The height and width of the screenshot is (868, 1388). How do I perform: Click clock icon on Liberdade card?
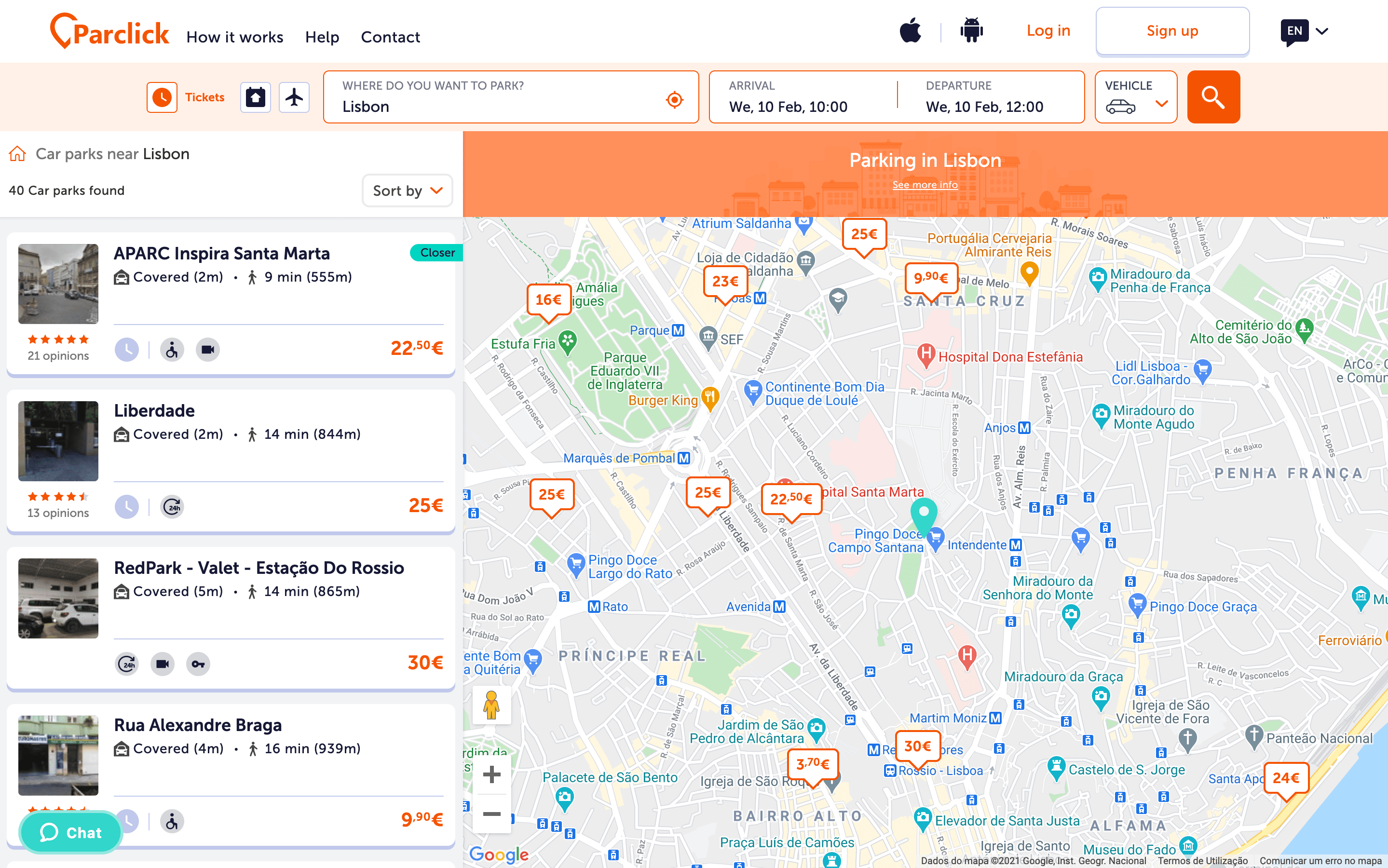127,507
